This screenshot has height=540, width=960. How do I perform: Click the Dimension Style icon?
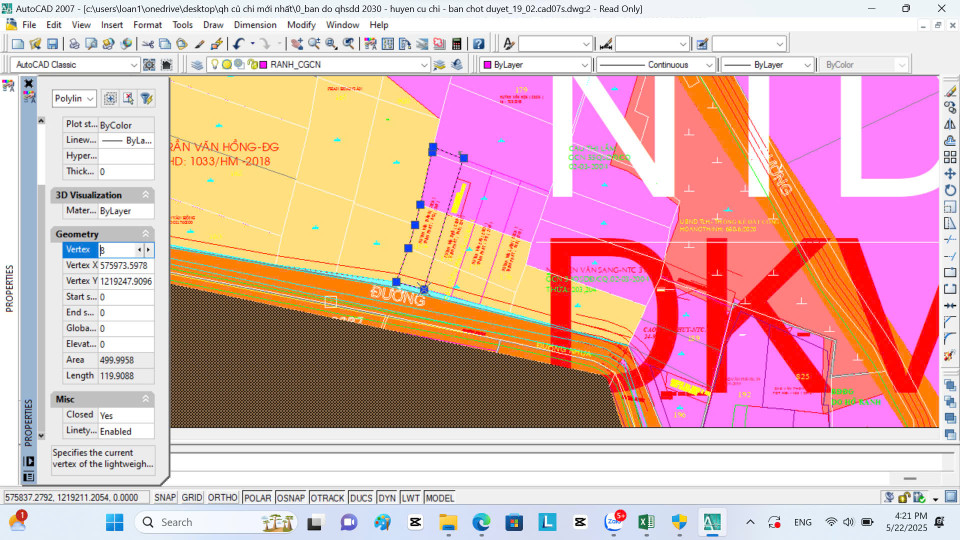pyautogui.click(x=606, y=44)
